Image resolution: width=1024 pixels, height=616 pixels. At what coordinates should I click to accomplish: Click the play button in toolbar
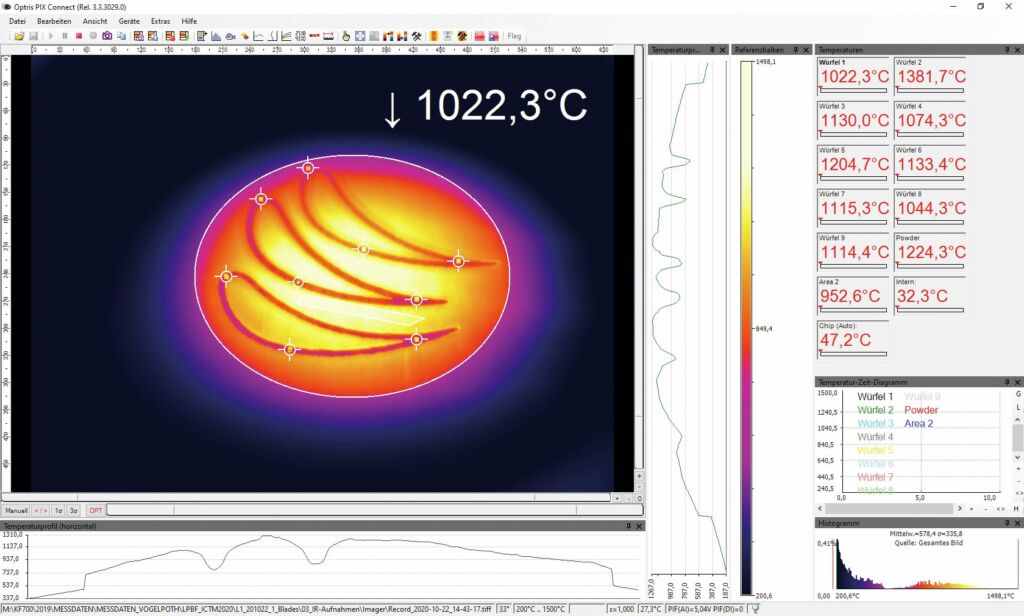[x=51, y=36]
